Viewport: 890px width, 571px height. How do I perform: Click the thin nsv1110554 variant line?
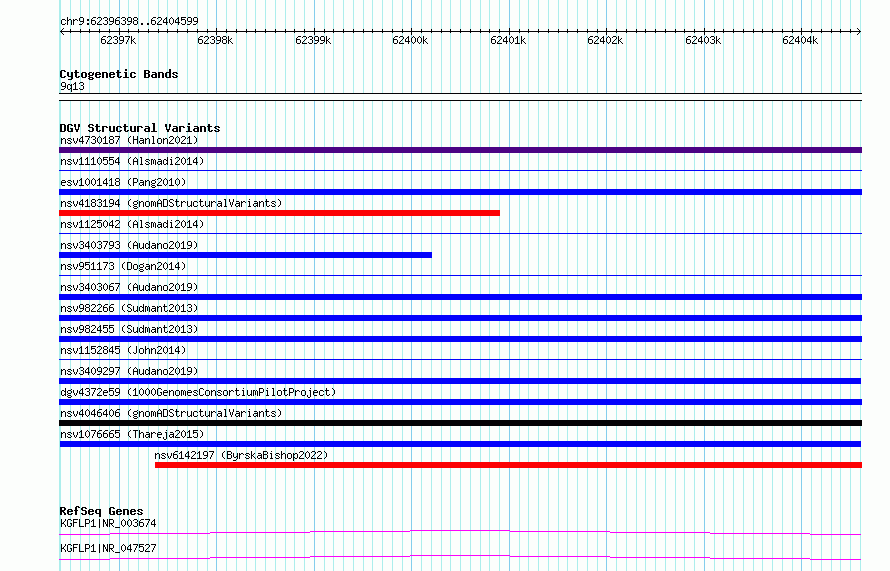click(x=460, y=170)
